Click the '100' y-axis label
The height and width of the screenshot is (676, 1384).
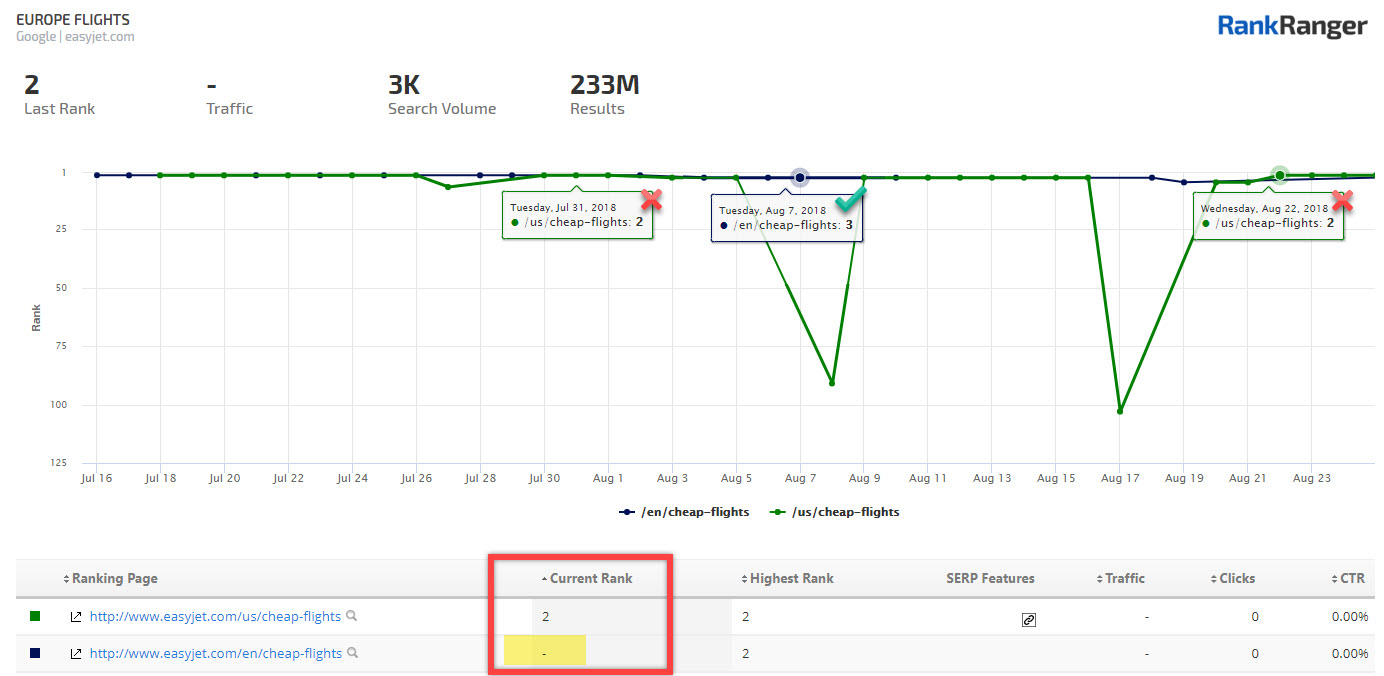pyautogui.click(x=58, y=405)
